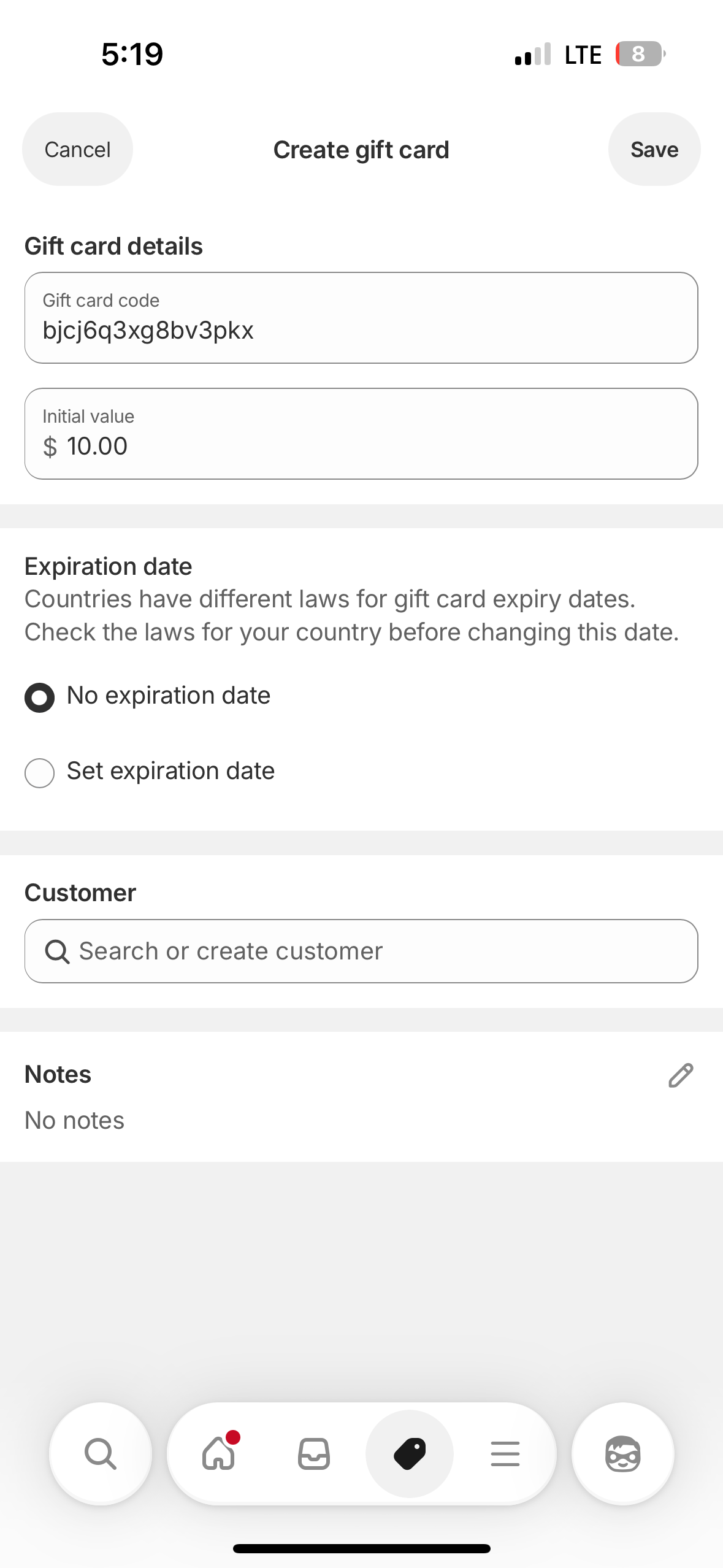The height and width of the screenshot is (1568, 723).
Task: Select the Products tag icon
Action: (x=410, y=1454)
